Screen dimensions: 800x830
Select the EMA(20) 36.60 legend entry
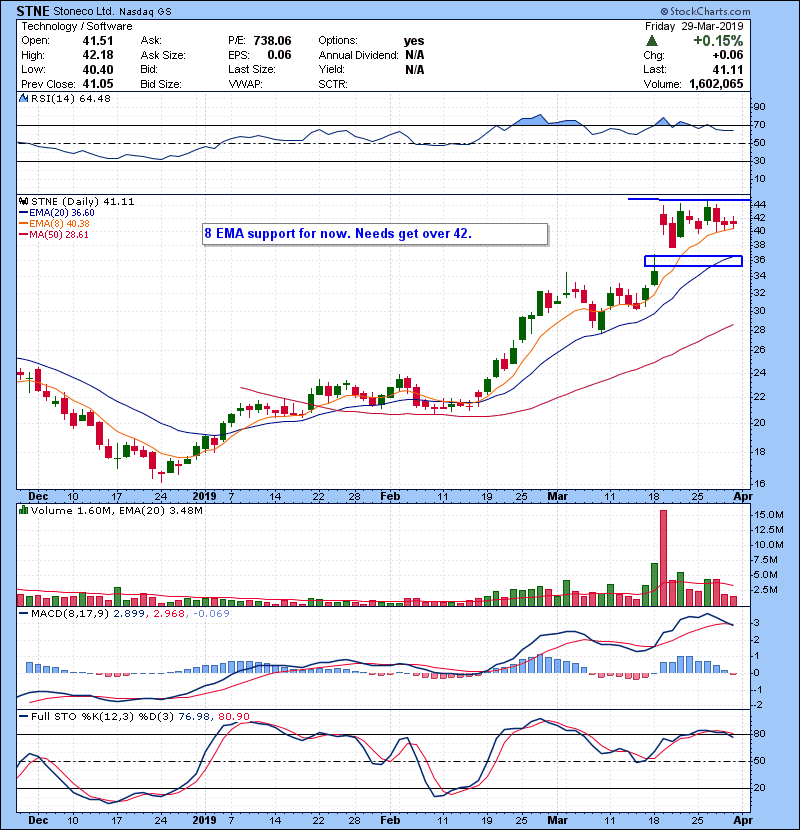tap(57, 213)
